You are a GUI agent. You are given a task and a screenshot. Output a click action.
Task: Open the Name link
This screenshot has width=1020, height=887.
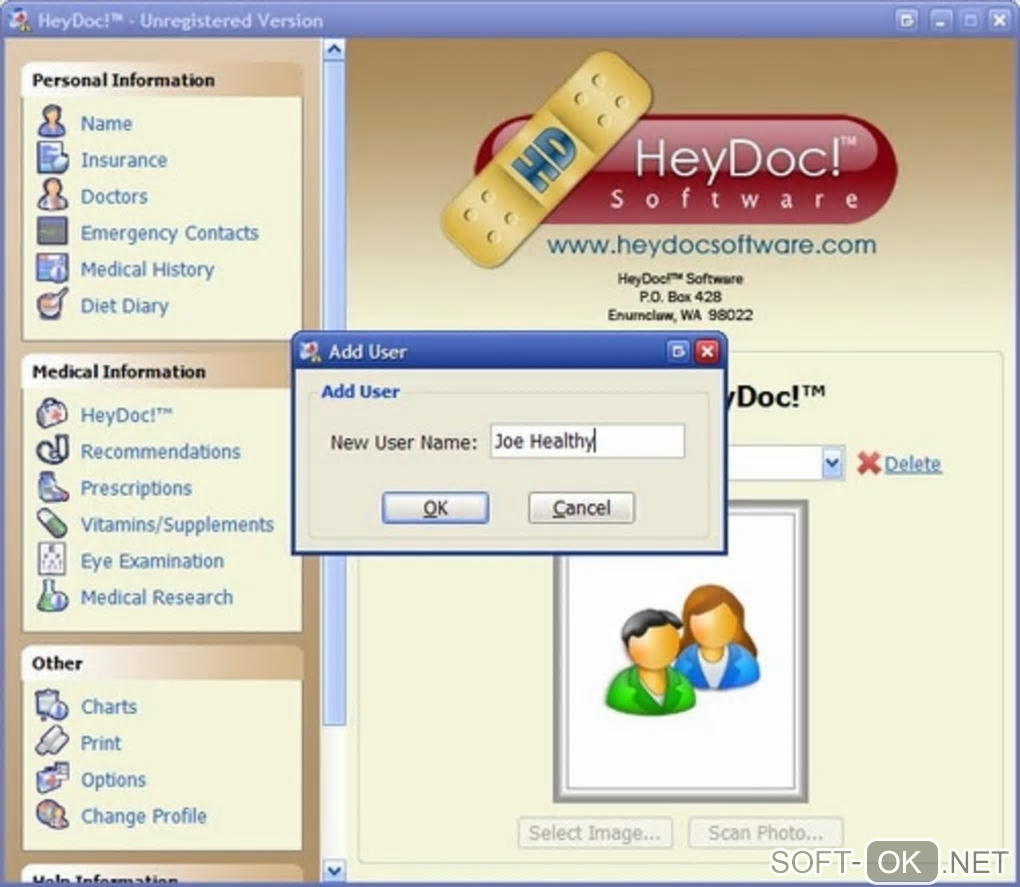click(106, 123)
